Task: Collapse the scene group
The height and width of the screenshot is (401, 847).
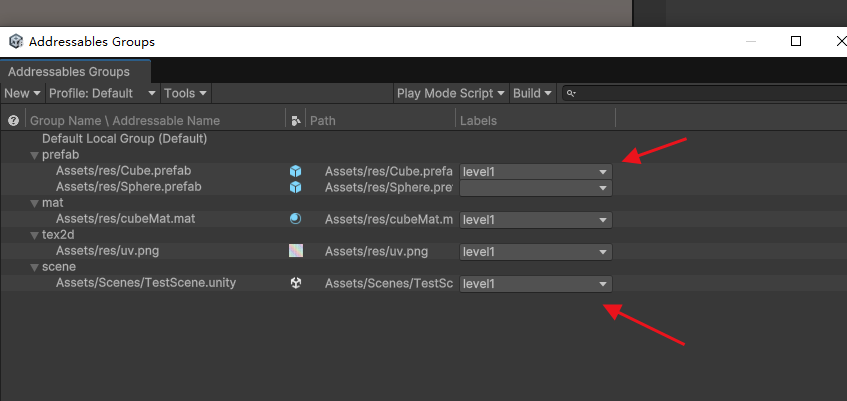Action: [35, 268]
